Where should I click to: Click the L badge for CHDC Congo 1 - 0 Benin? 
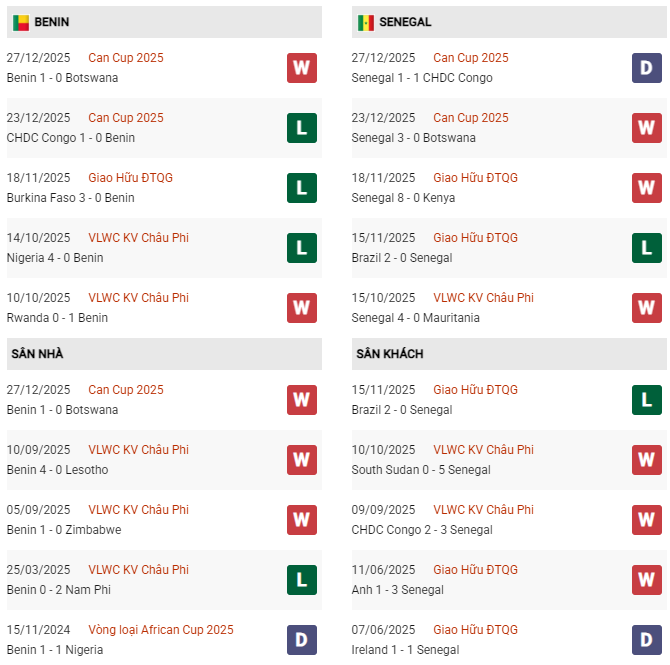(301, 128)
